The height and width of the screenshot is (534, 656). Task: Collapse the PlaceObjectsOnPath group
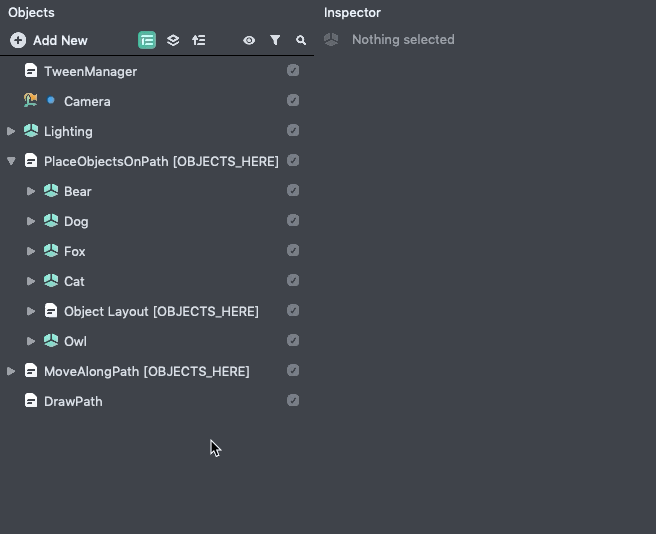tap(11, 161)
